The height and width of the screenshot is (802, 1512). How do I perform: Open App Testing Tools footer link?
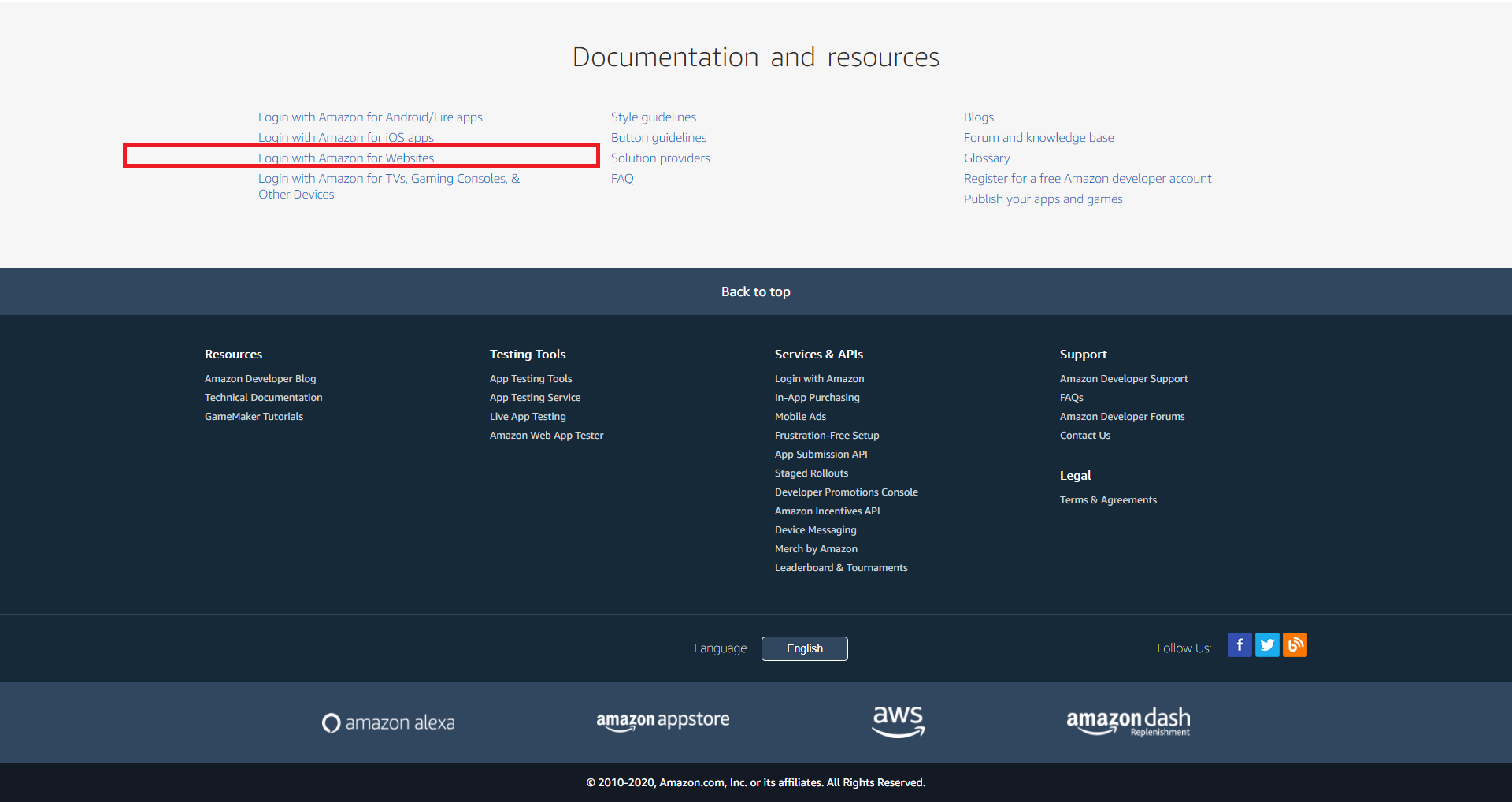click(531, 378)
